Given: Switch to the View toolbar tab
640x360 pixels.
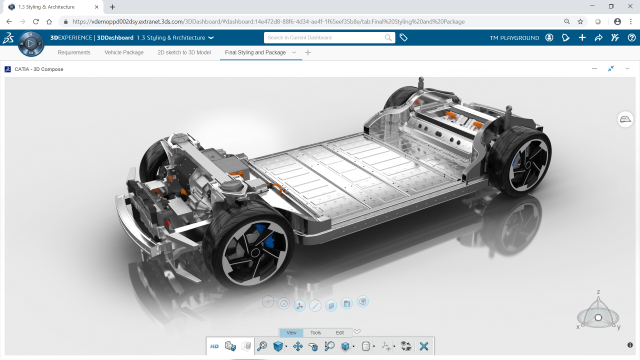Looking at the screenshot, I should (291, 333).
